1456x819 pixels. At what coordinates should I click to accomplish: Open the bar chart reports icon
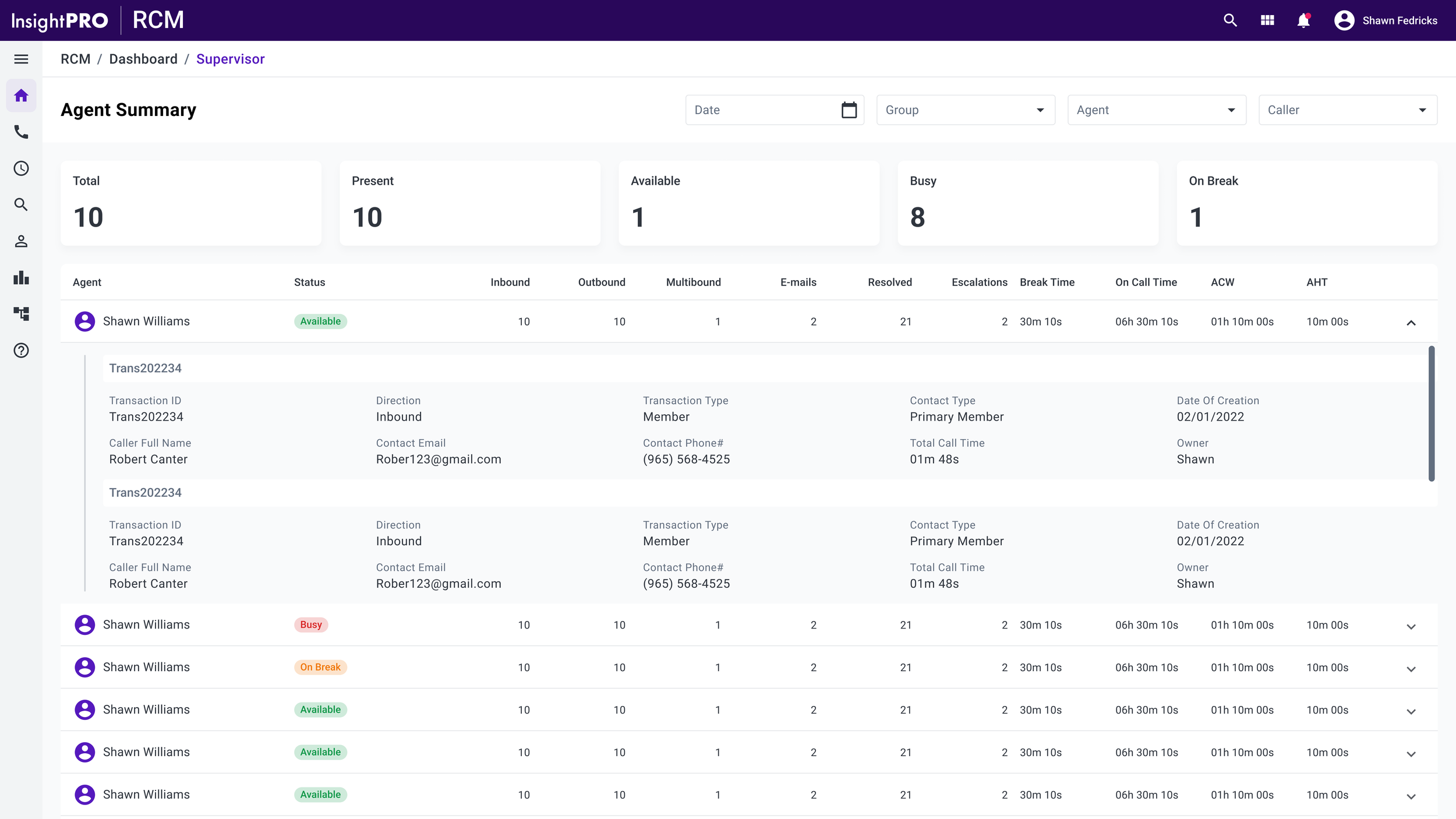(x=21, y=278)
